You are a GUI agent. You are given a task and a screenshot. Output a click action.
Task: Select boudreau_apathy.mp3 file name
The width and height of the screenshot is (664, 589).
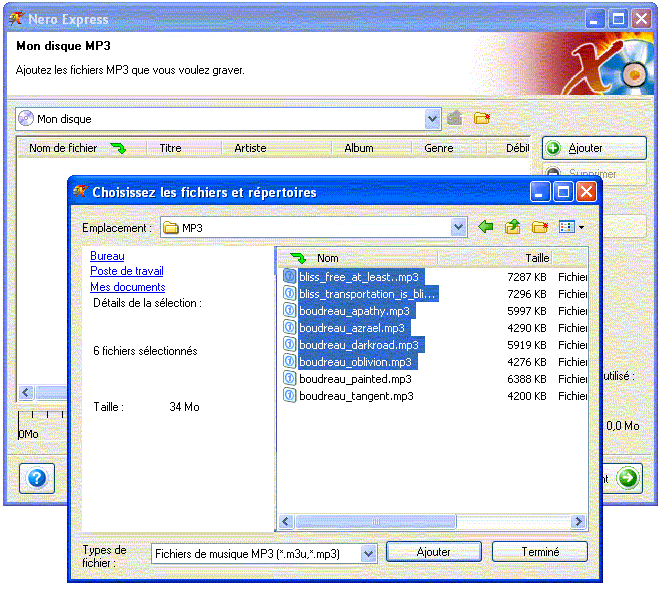354,311
